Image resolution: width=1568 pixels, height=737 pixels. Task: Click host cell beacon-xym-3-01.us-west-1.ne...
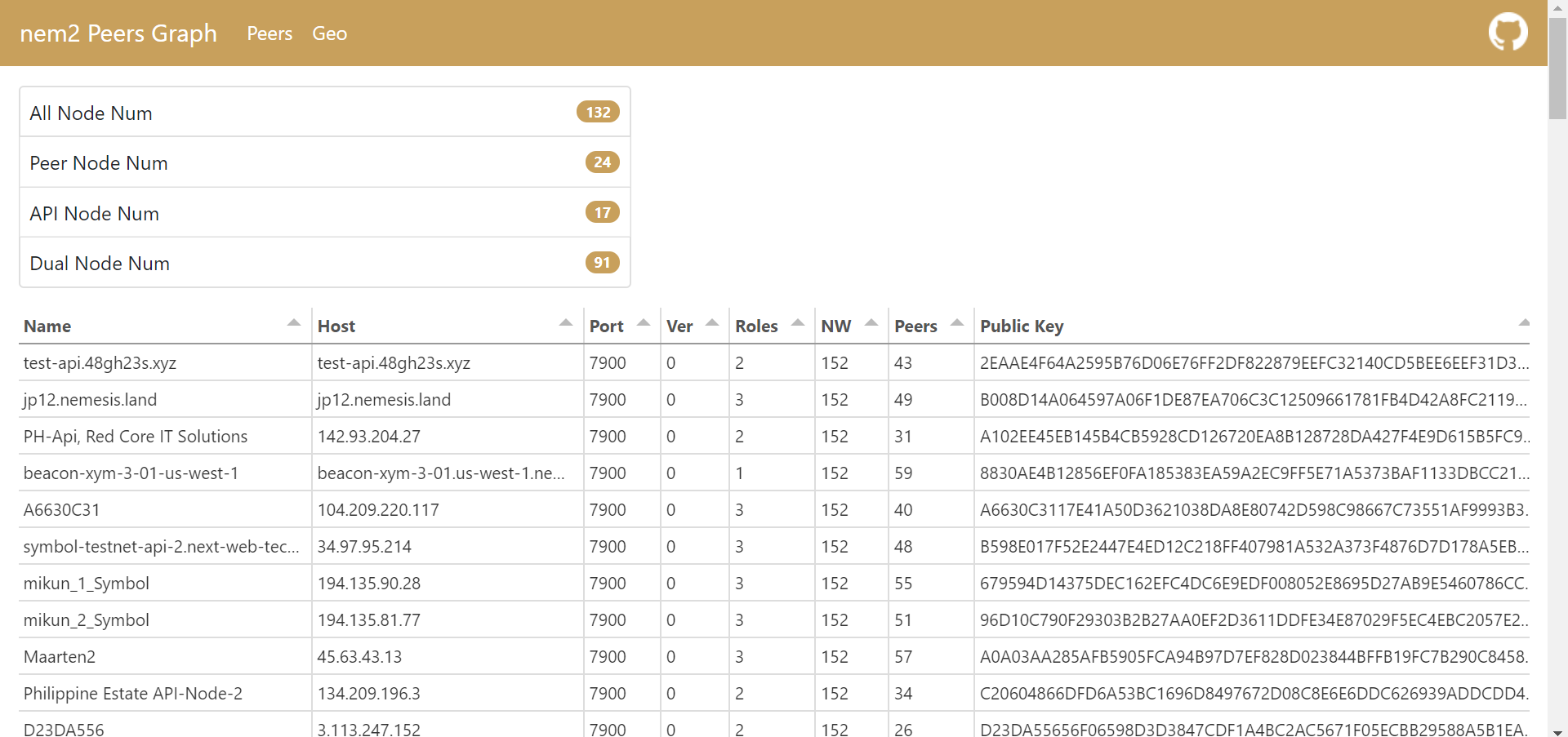click(x=448, y=473)
